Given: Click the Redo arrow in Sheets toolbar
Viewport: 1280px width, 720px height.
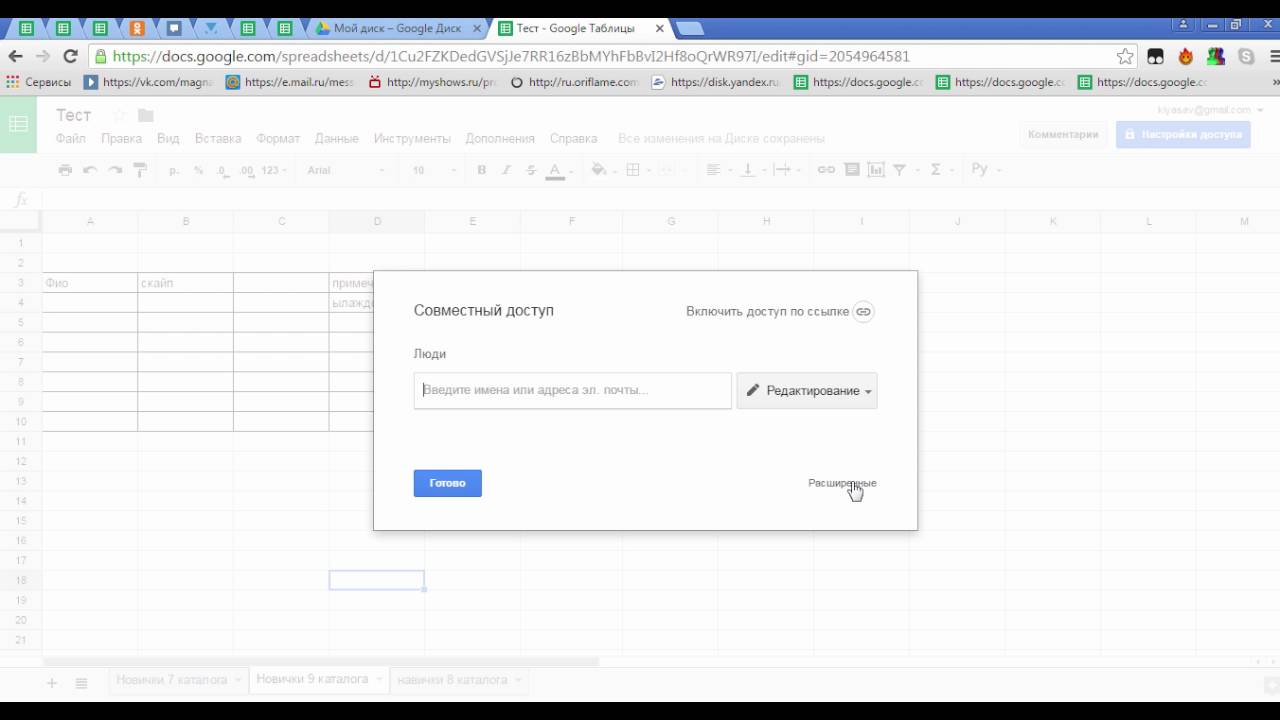Looking at the screenshot, I should click(115, 170).
